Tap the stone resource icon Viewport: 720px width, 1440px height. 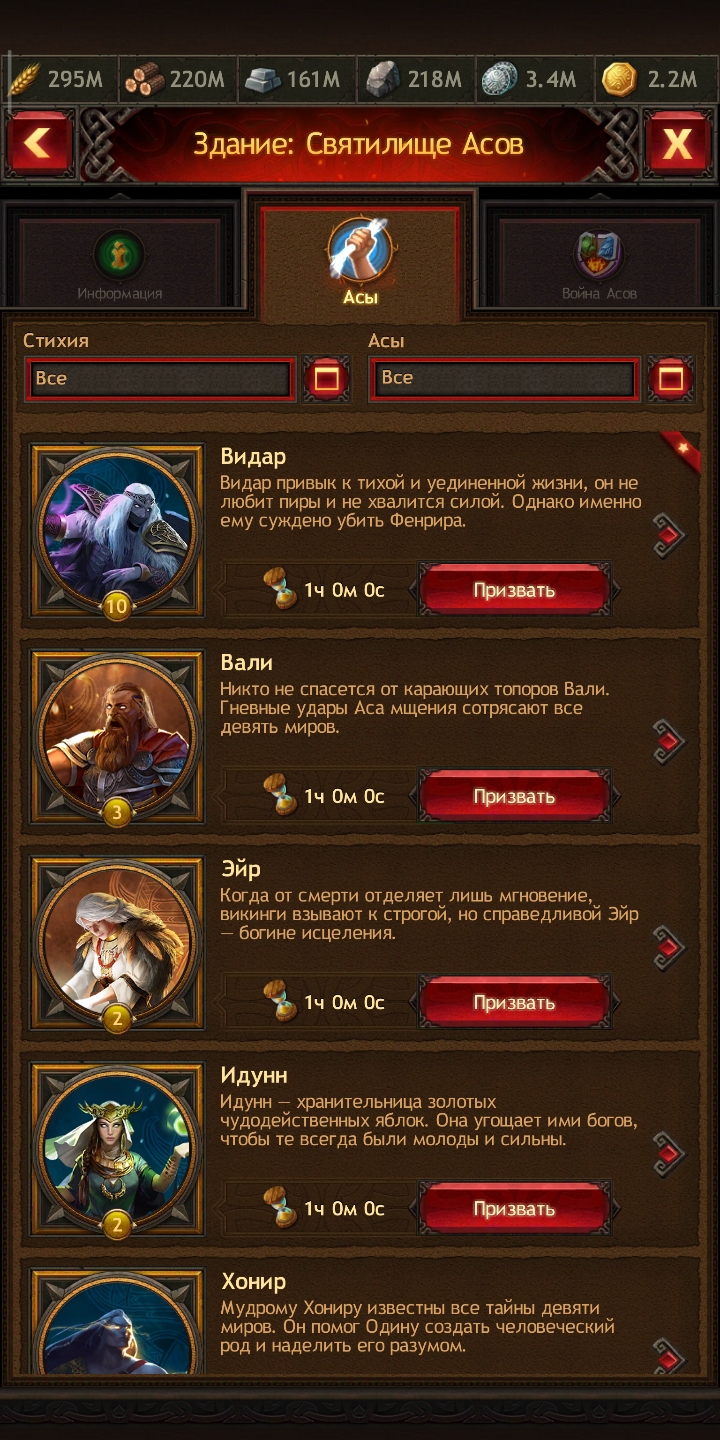[x=383, y=79]
